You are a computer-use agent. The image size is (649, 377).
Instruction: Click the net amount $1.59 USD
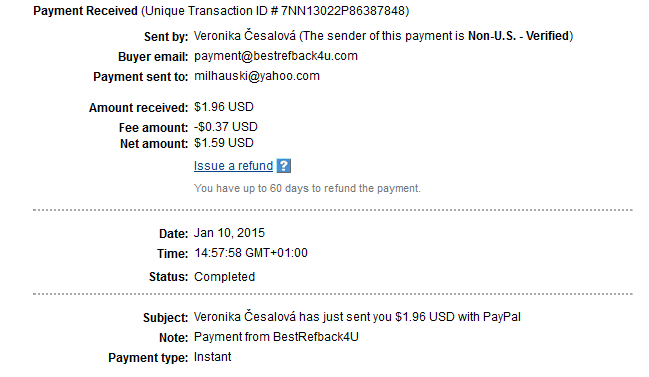click(x=224, y=143)
